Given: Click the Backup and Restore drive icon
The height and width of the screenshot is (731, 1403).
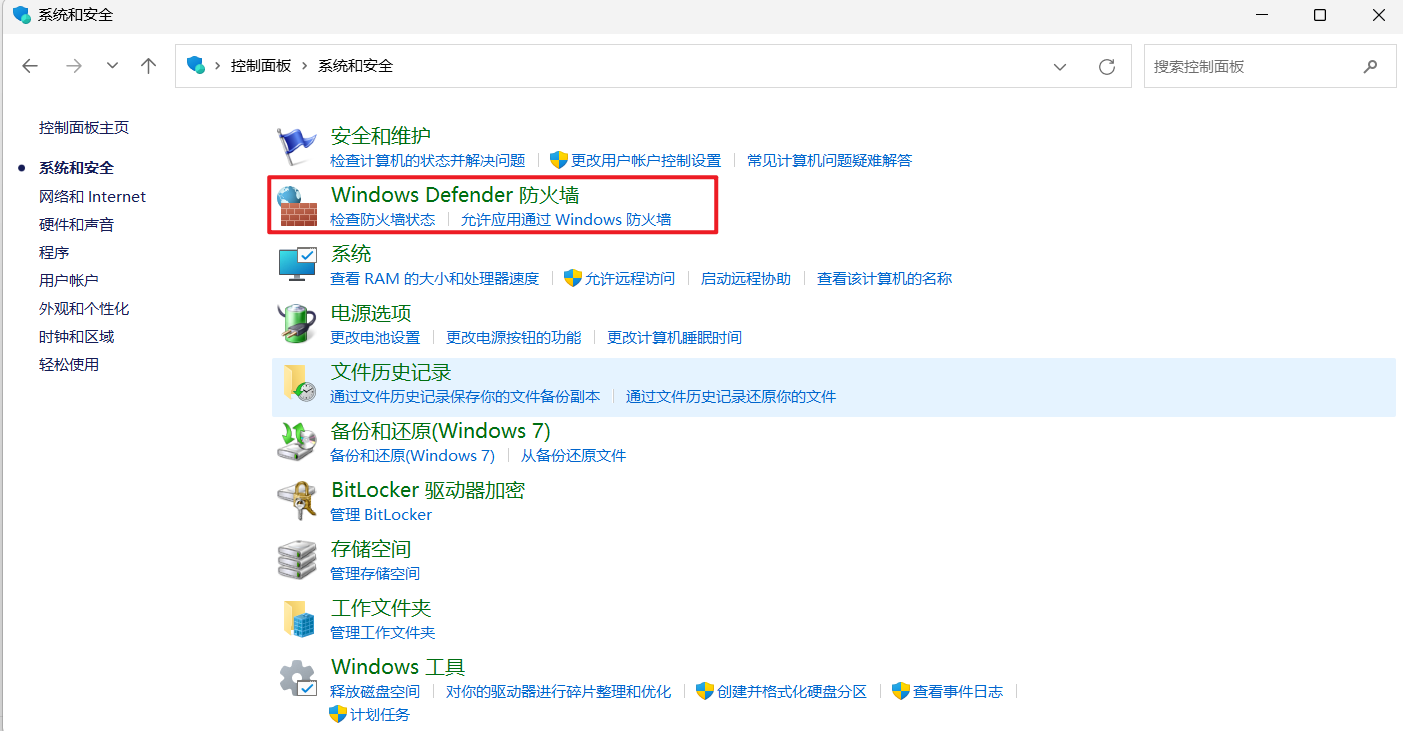Looking at the screenshot, I should pyautogui.click(x=297, y=441).
